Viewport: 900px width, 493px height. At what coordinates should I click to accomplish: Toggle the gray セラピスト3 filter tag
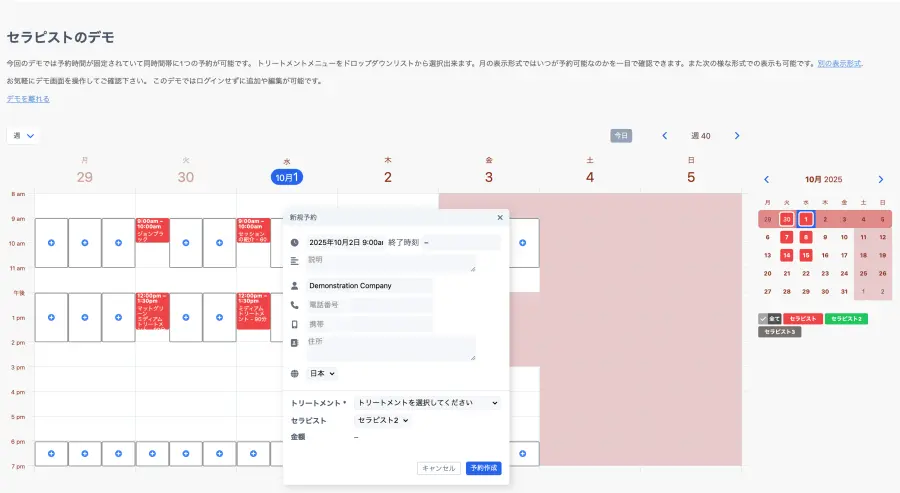pyautogui.click(x=779, y=331)
